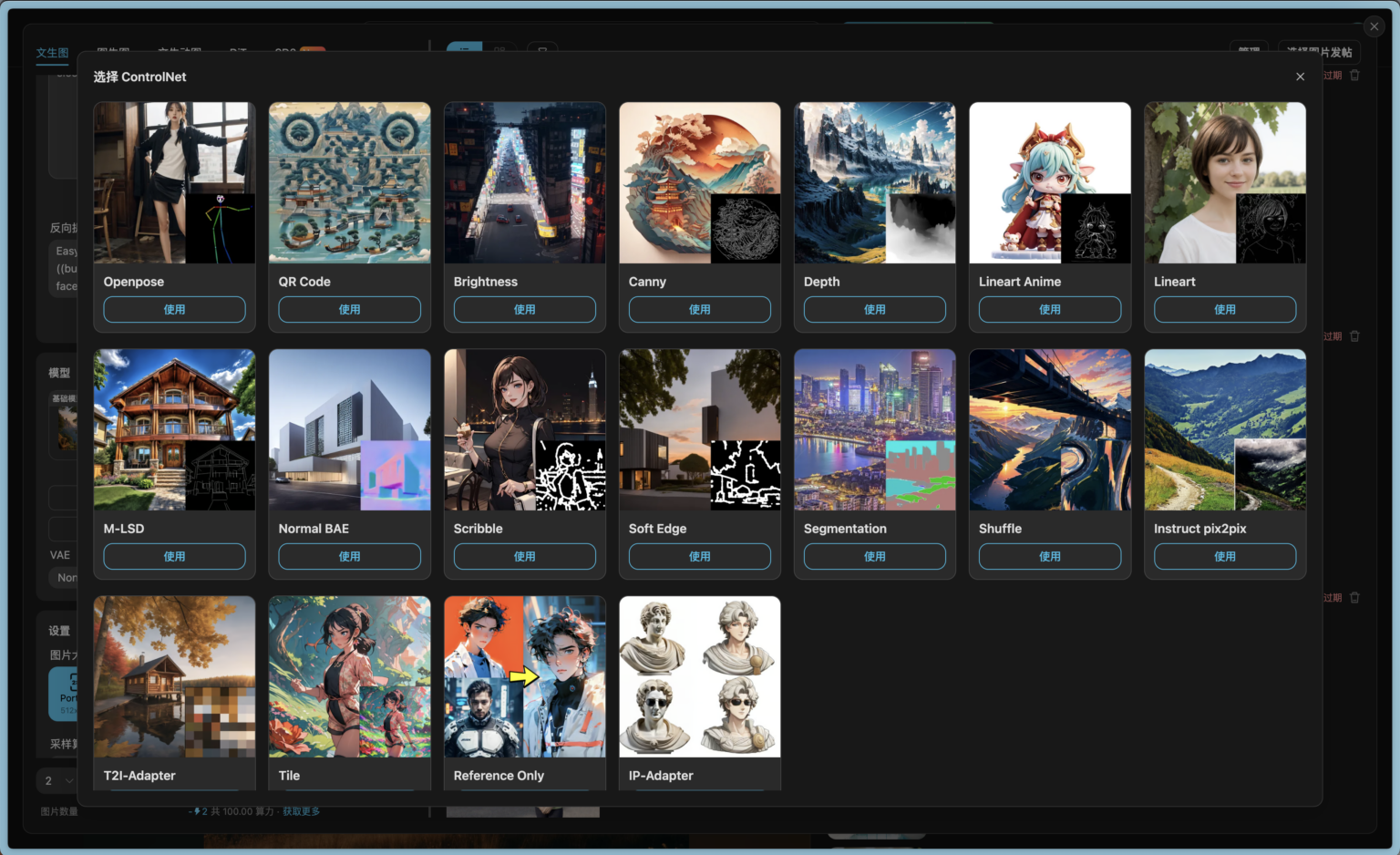Screen dimensions: 1400x855
Task: Apply the Lineart ControlNet
Action: (x=1224, y=309)
